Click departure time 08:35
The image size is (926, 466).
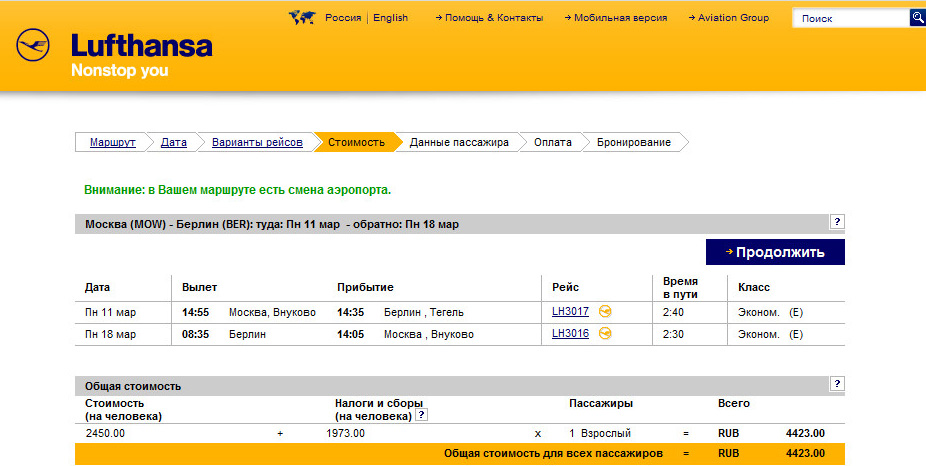[x=195, y=334]
